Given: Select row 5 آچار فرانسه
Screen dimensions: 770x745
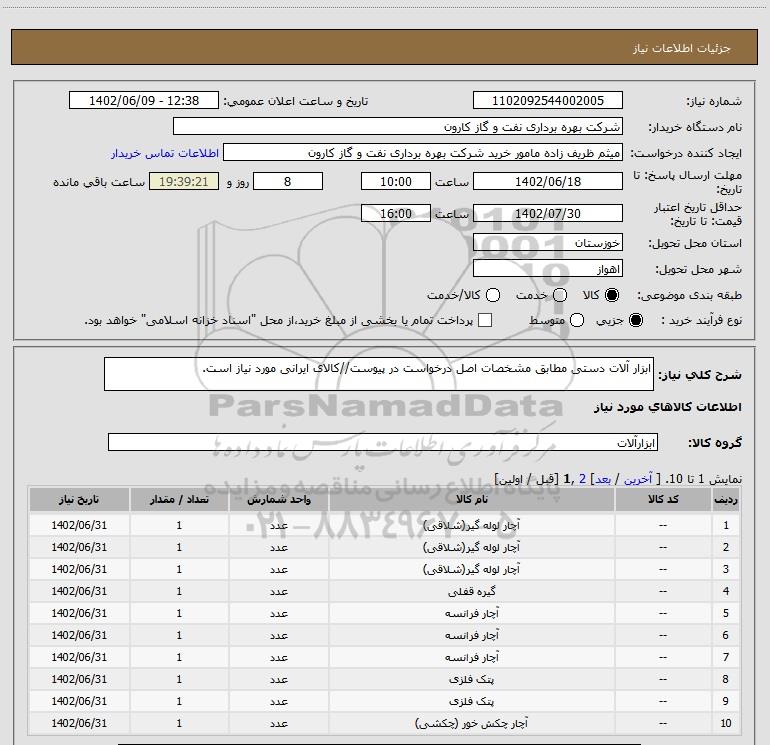Looking at the screenshot, I should point(384,613).
